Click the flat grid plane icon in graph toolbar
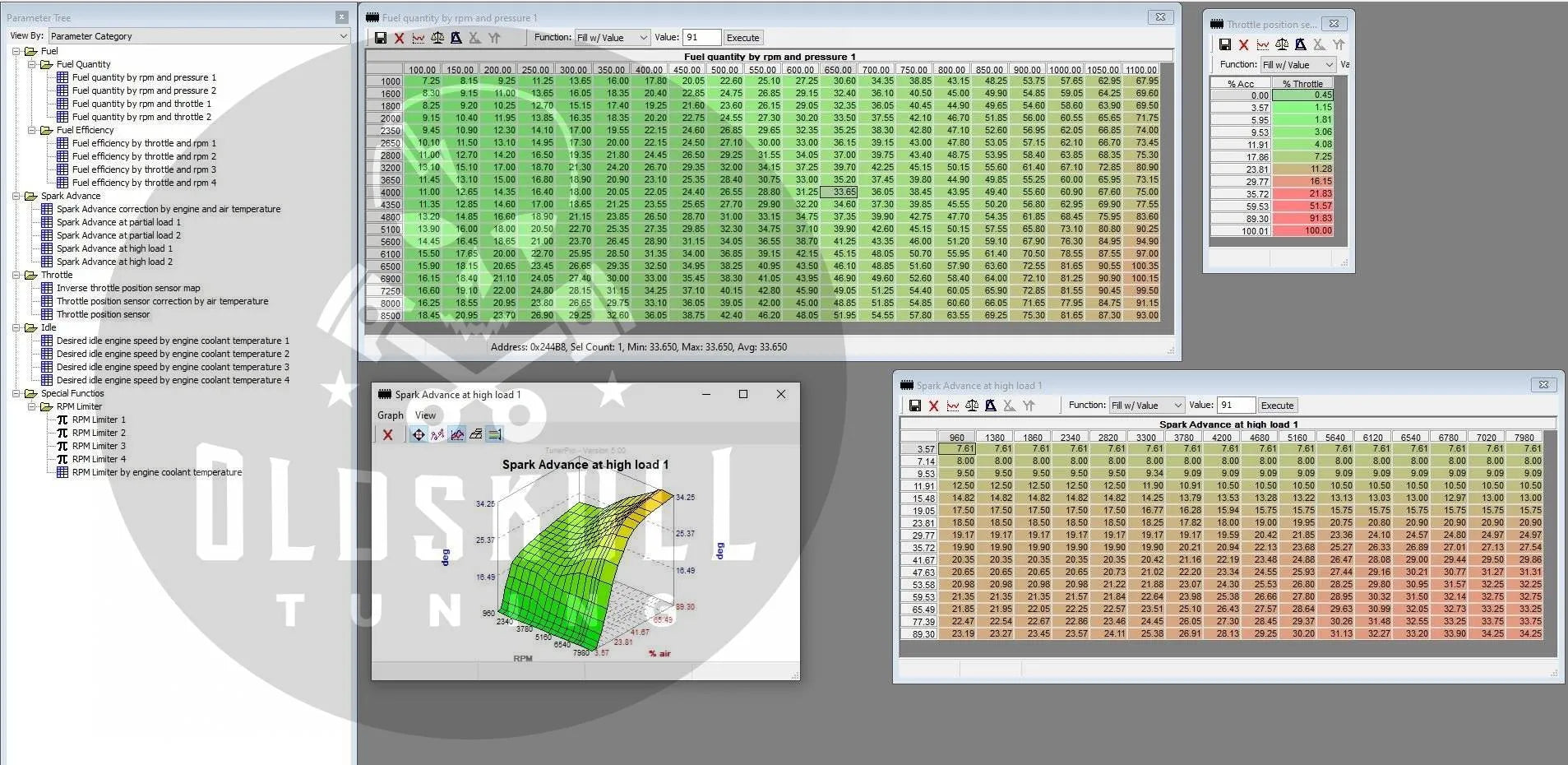 pyautogui.click(x=476, y=434)
